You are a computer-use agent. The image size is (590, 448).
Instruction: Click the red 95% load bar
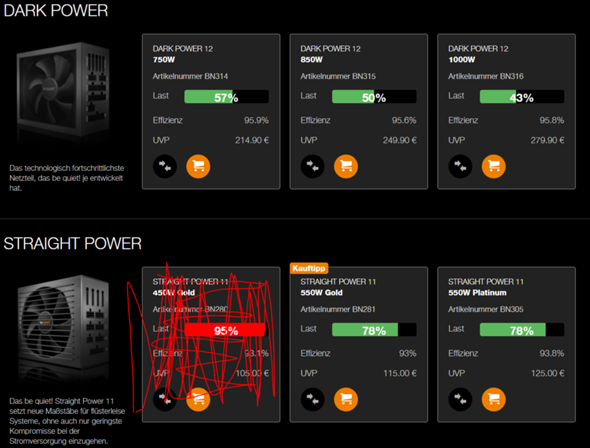pos(227,330)
